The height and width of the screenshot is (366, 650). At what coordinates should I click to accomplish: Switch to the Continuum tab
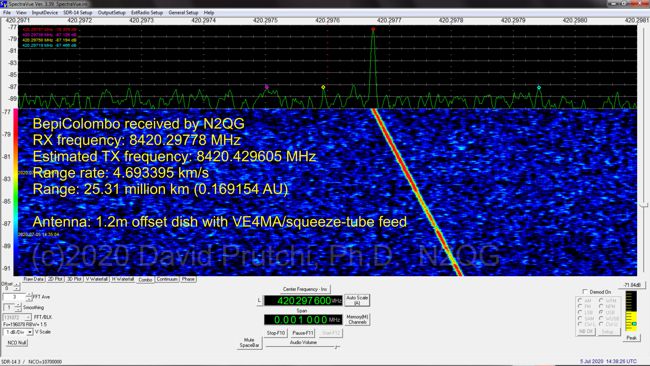(x=167, y=279)
